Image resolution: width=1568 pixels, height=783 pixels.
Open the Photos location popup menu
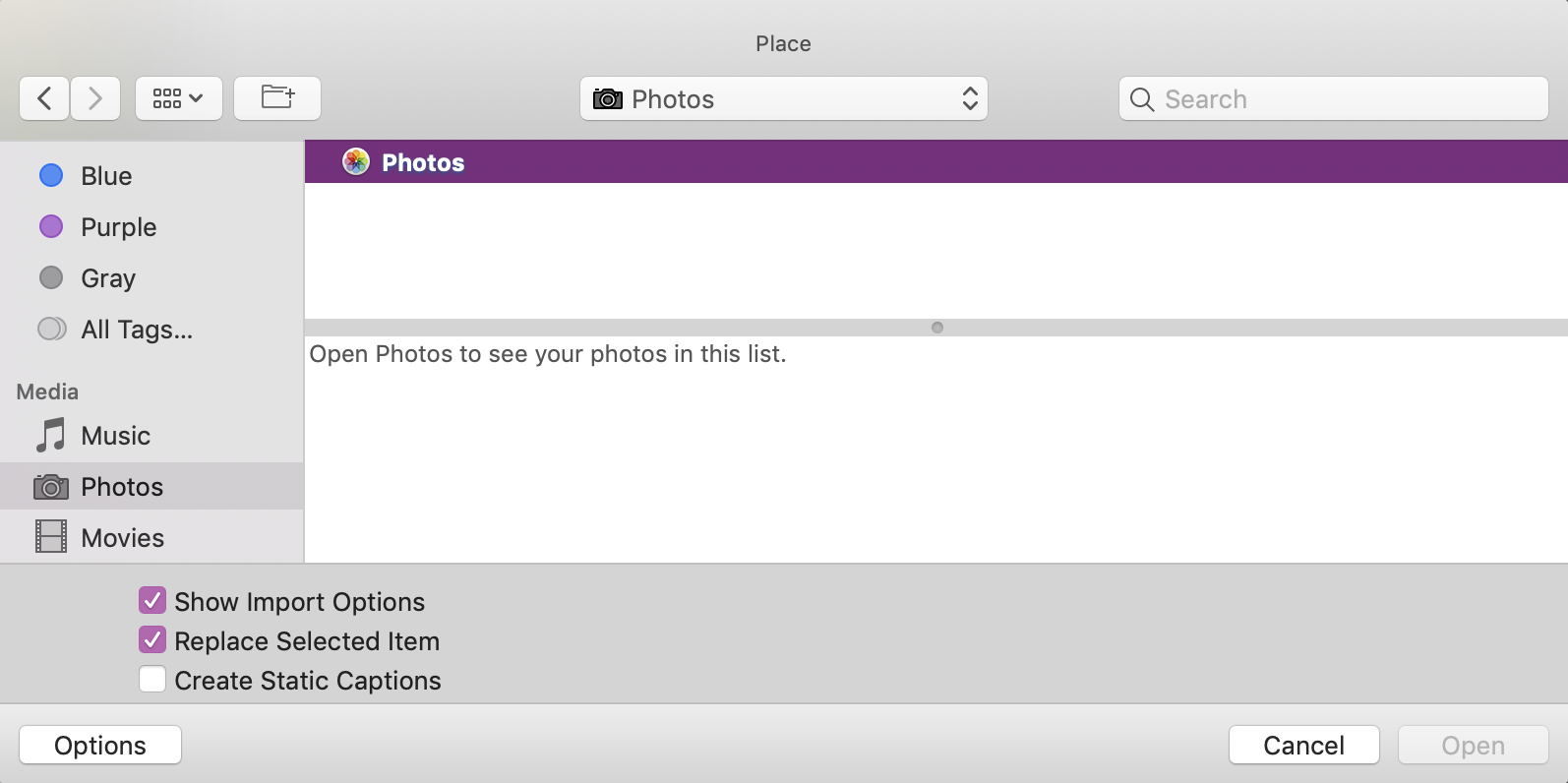[x=782, y=98]
